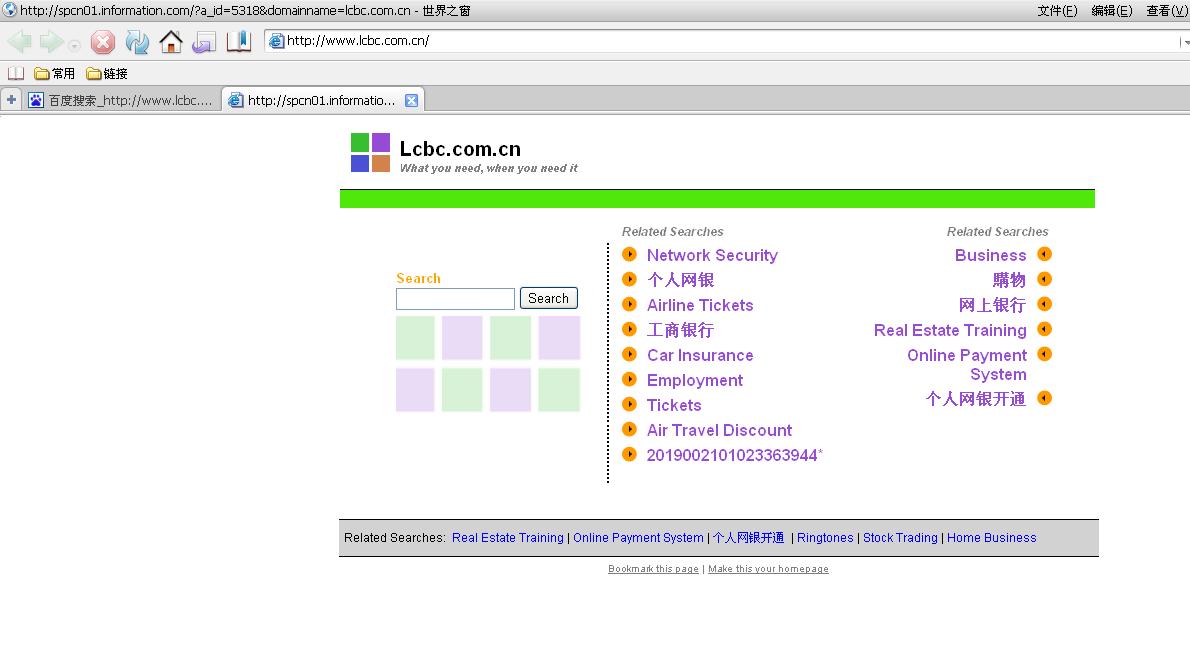The image size is (1190, 662).
Task: Open the 常用 bookmarks folder
Action: 55,74
